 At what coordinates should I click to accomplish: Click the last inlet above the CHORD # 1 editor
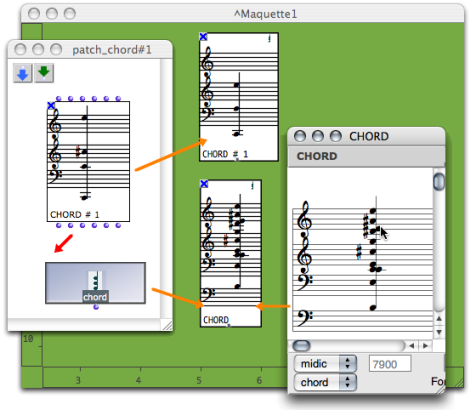coord(118,98)
